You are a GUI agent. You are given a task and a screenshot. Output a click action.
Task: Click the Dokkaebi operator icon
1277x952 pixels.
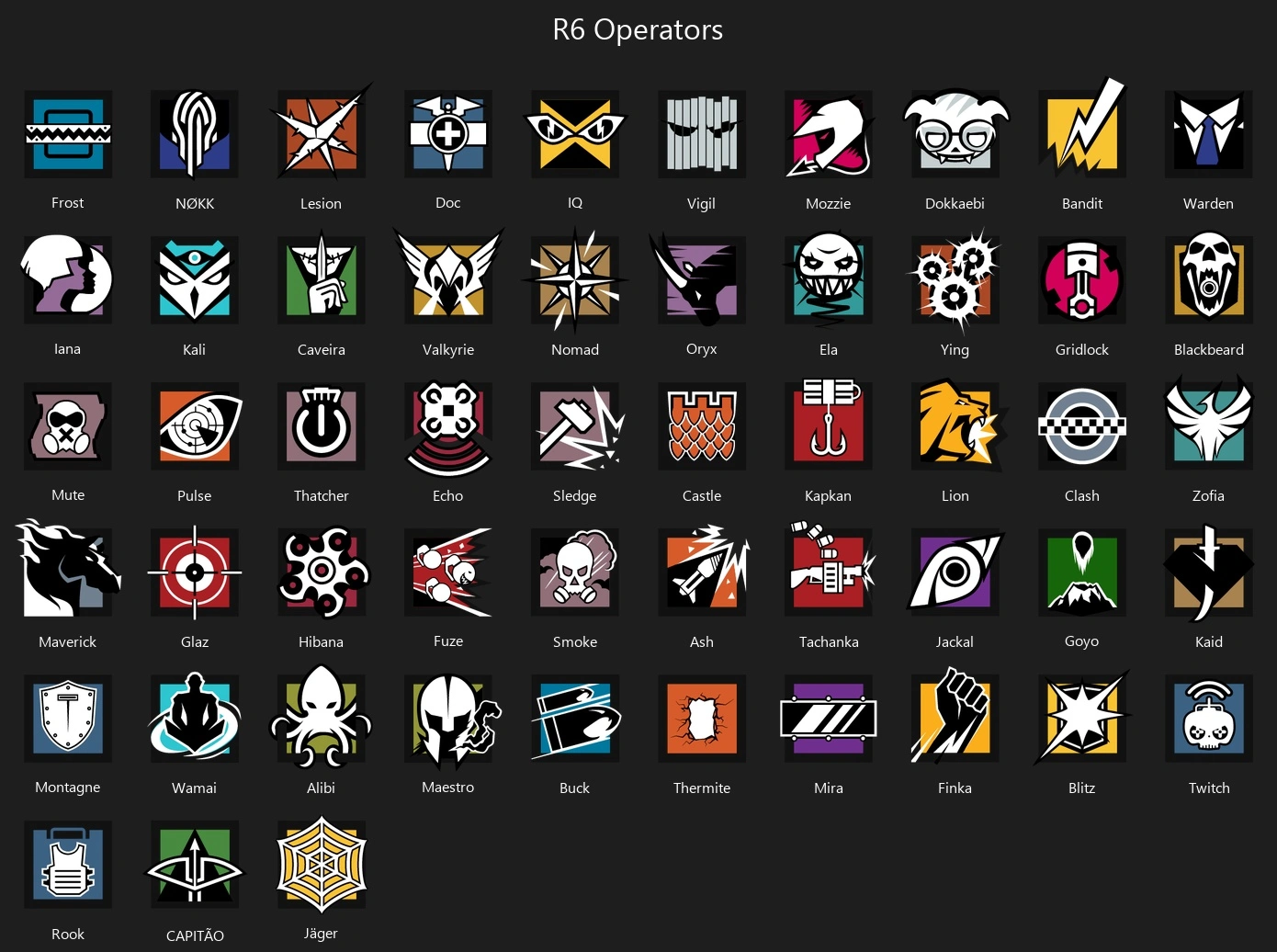click(x=955, y=134)
